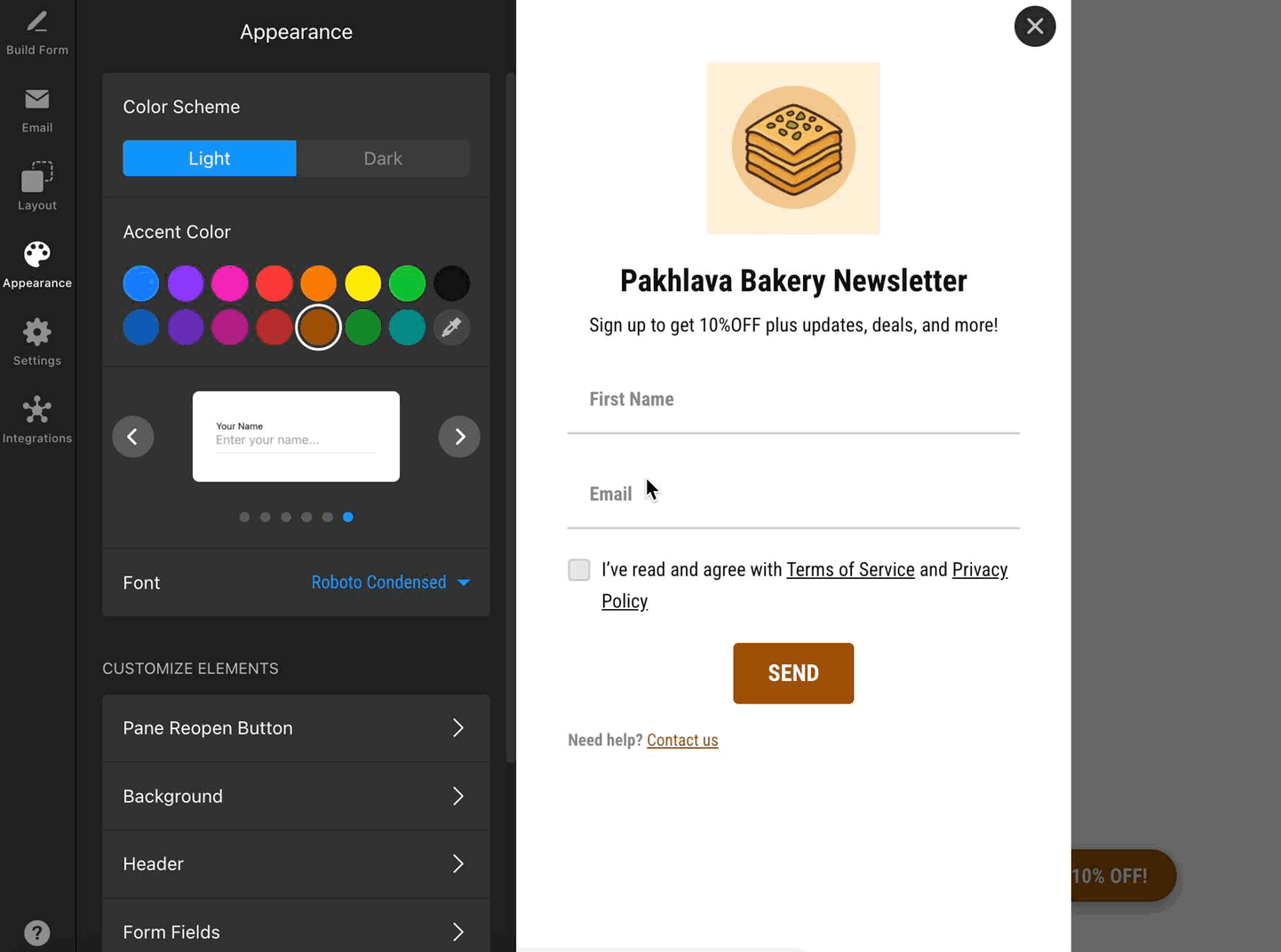Go to the Layout section icon
Screen dimensions: 1281x952
click(37, 177)
